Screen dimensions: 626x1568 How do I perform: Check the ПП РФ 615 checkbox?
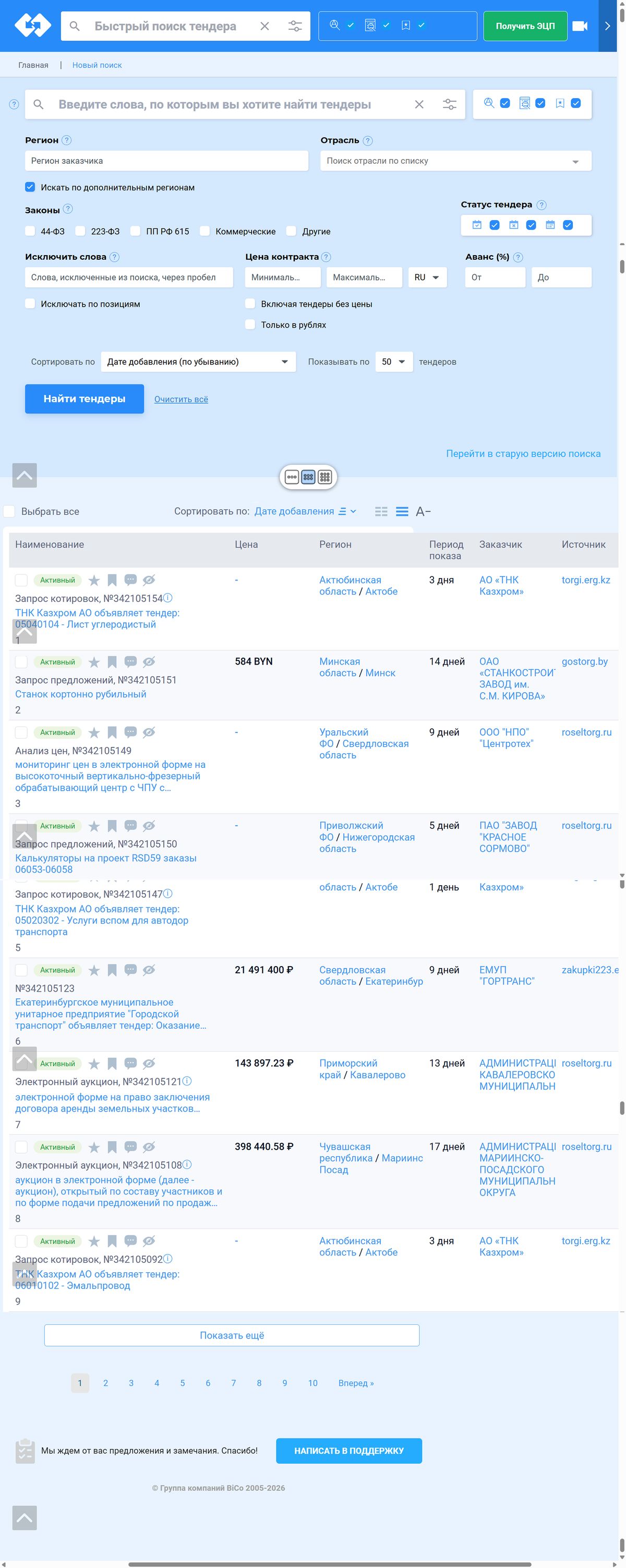[x=135, y=231]
